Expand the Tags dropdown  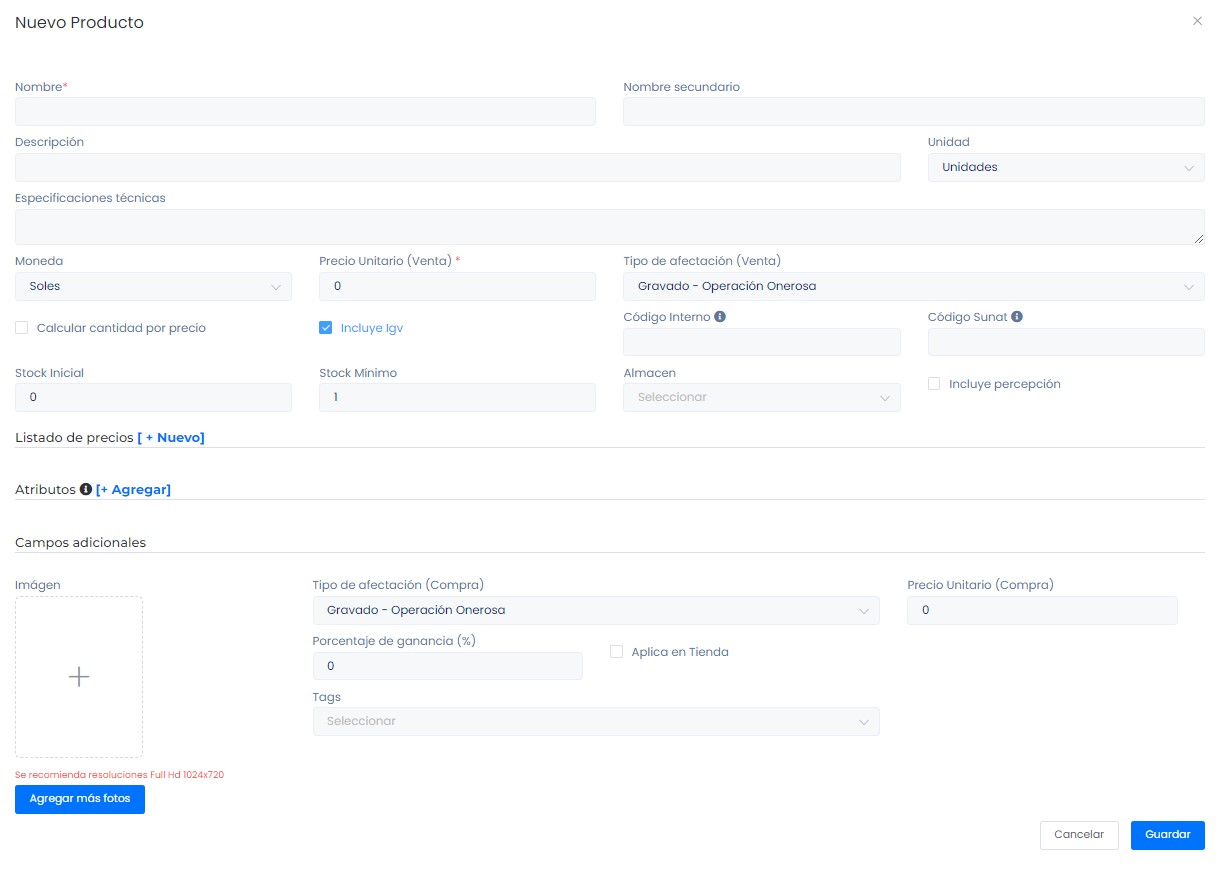596,721
